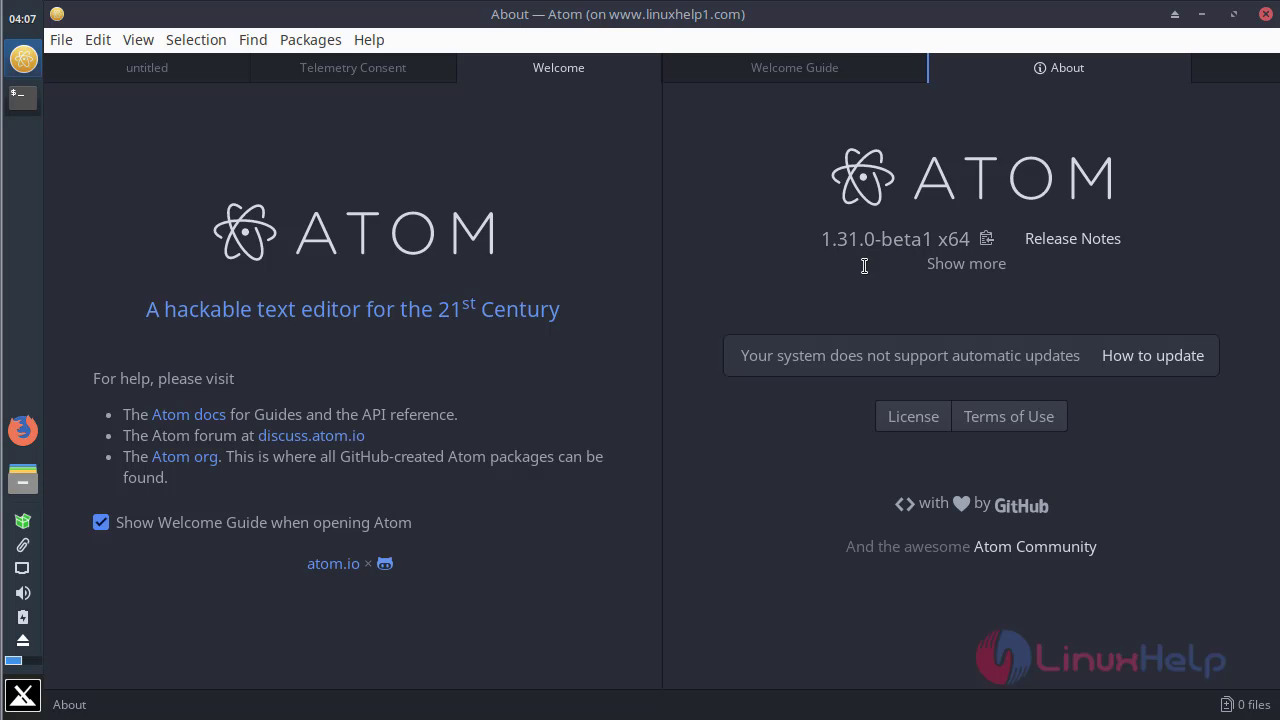
Task: Open the Packages menu
Action: click(311, 39)
